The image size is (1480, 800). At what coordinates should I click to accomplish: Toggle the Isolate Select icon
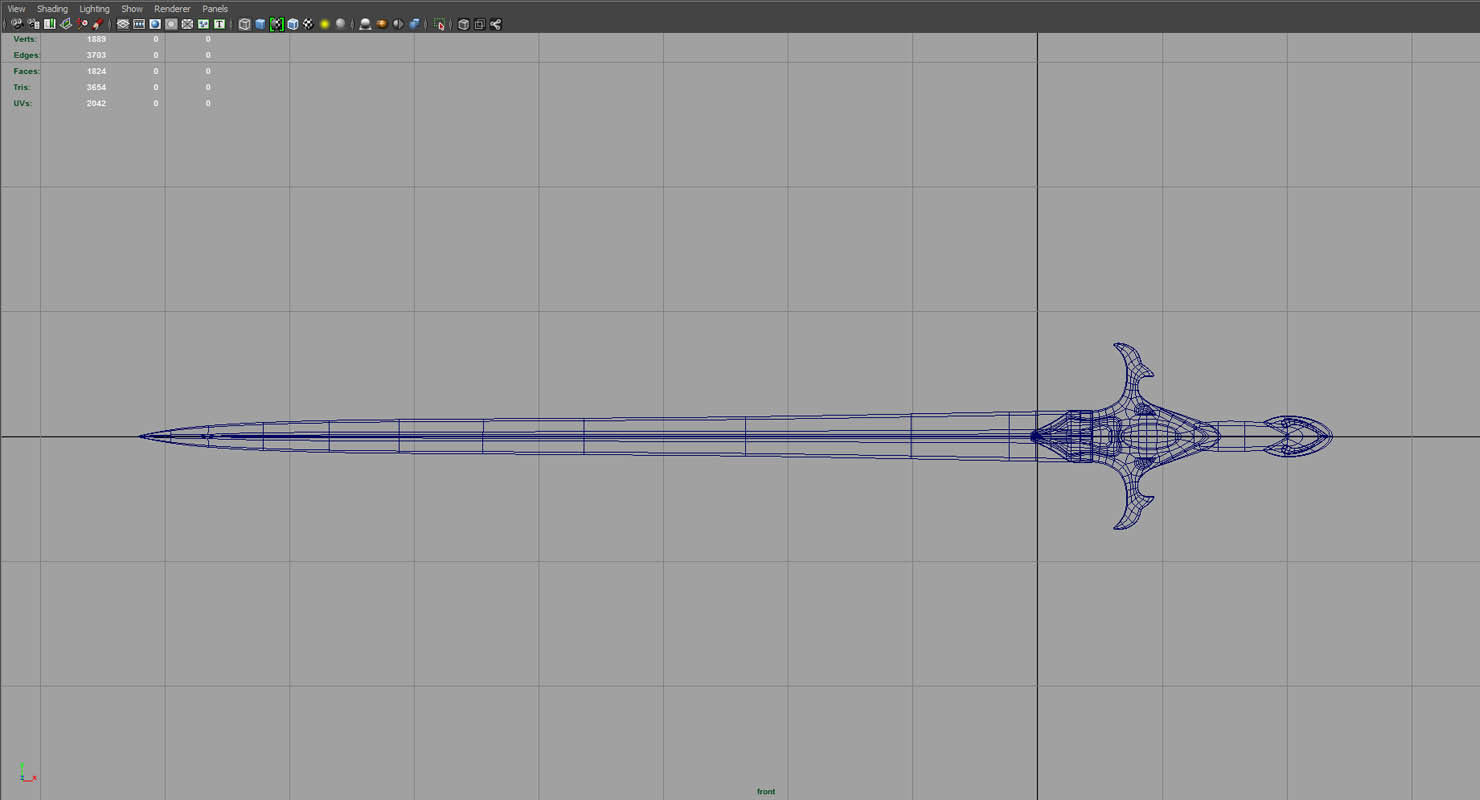pos(439,24)
